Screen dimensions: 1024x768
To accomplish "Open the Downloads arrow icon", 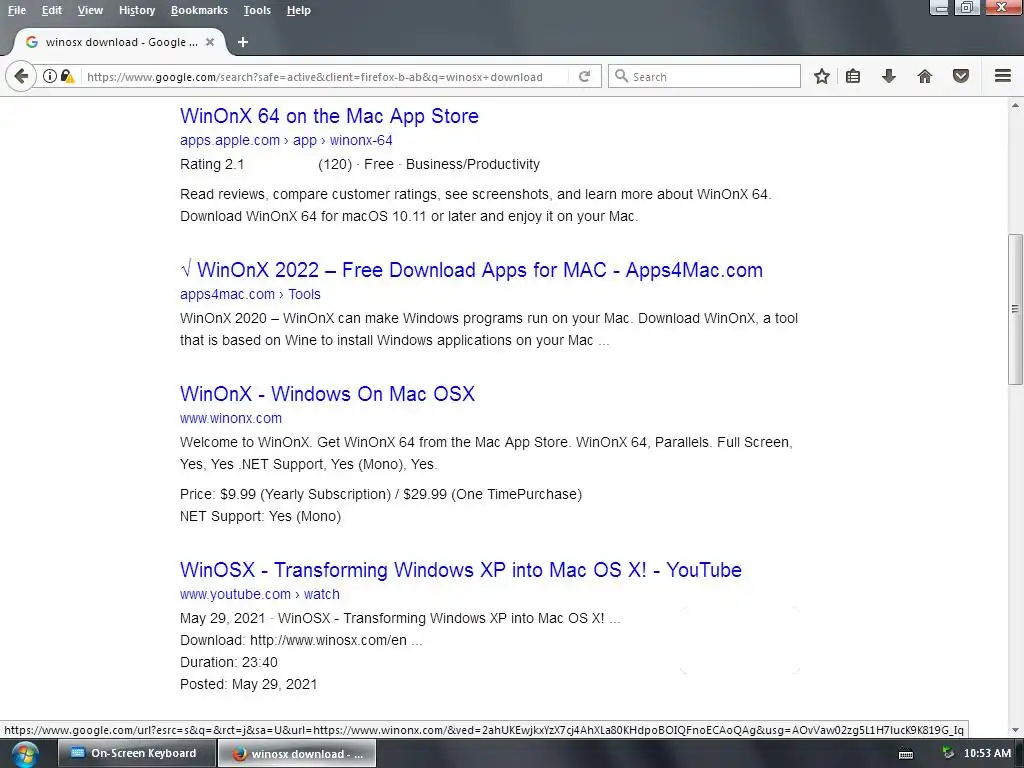I will (x=889, y=76).
